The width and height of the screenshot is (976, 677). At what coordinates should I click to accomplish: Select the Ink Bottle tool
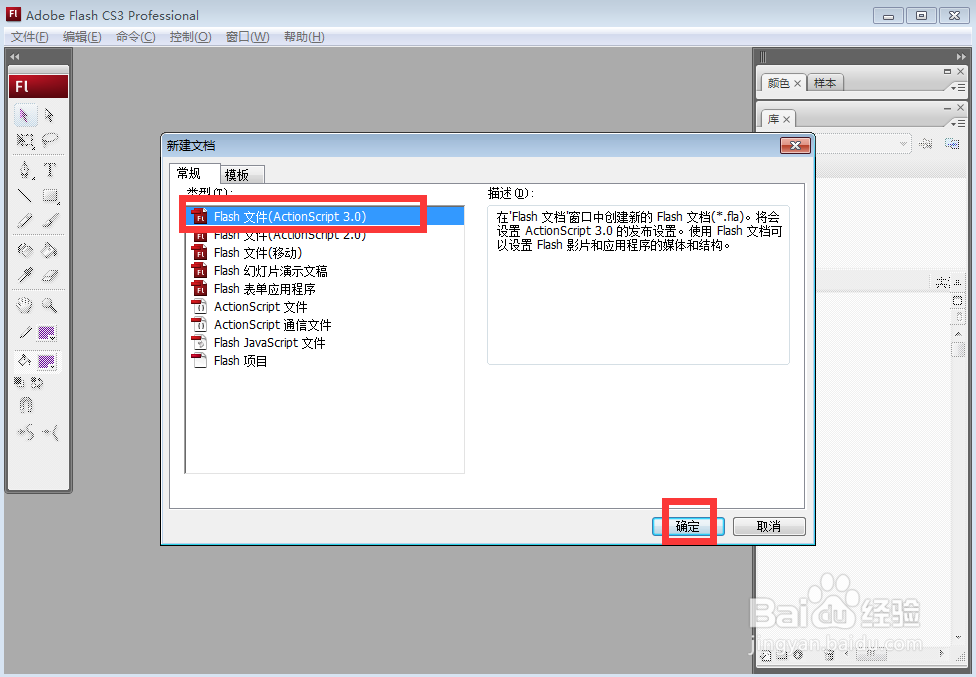tap(25, 250)
